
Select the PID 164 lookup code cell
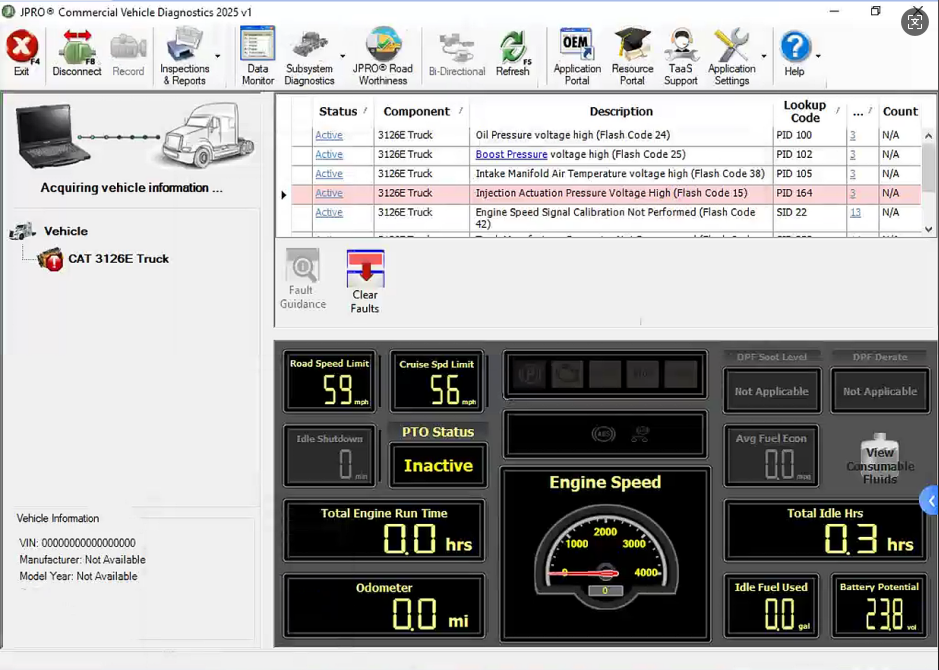pyautogui.click(x=810, y=193)
